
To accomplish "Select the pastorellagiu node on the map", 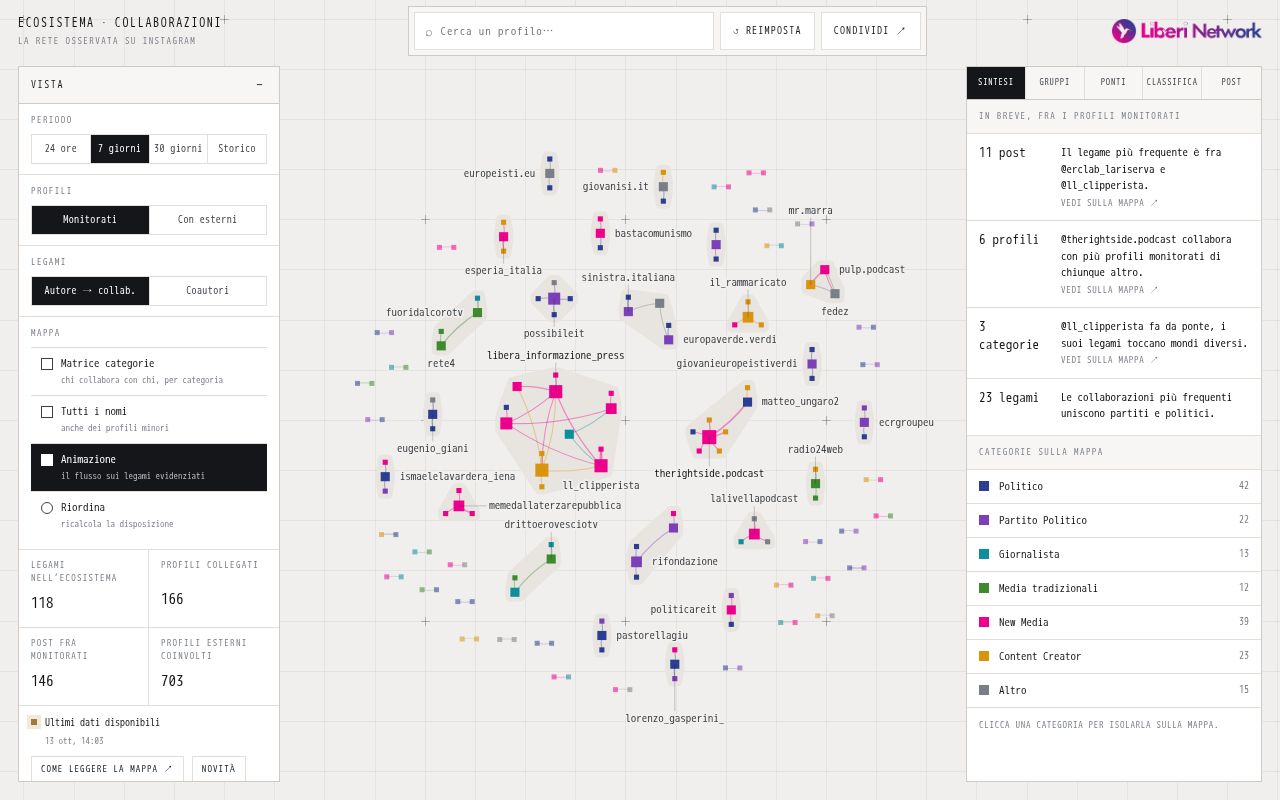I will click(x=602, y=635).
